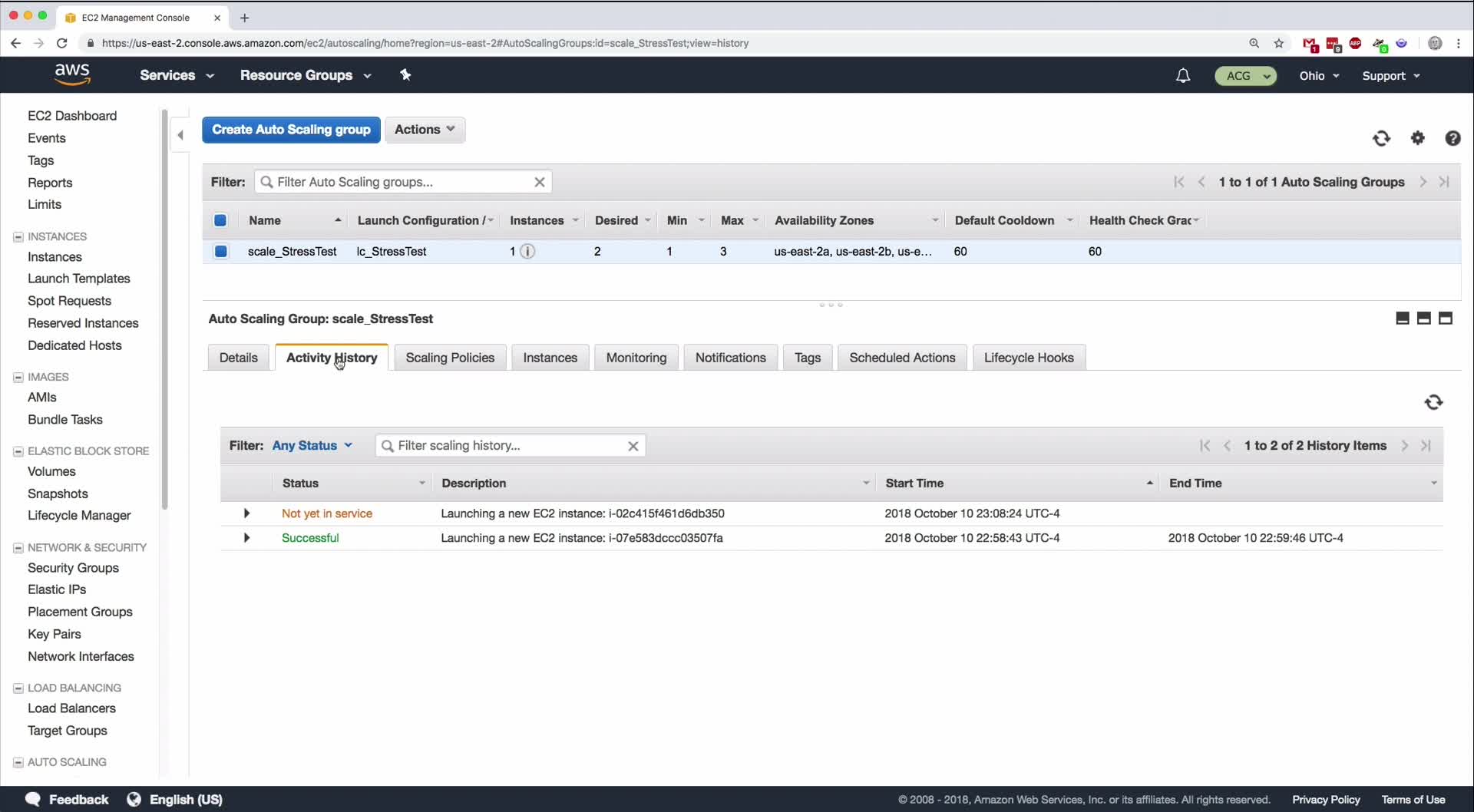
Task: Switch to the Details tab
Action: click(x=238, y=358)
